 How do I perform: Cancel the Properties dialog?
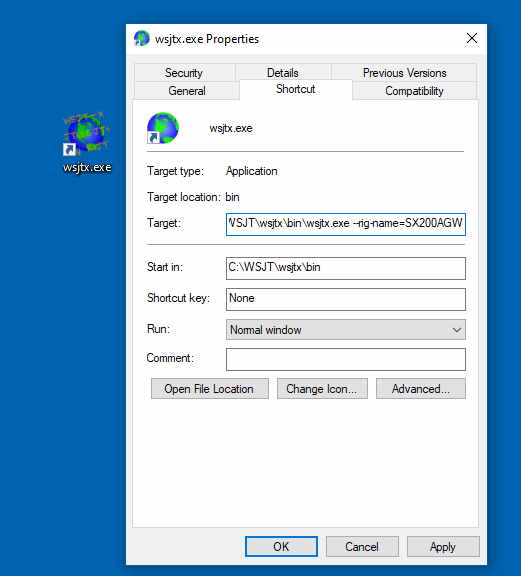point(362,546)
